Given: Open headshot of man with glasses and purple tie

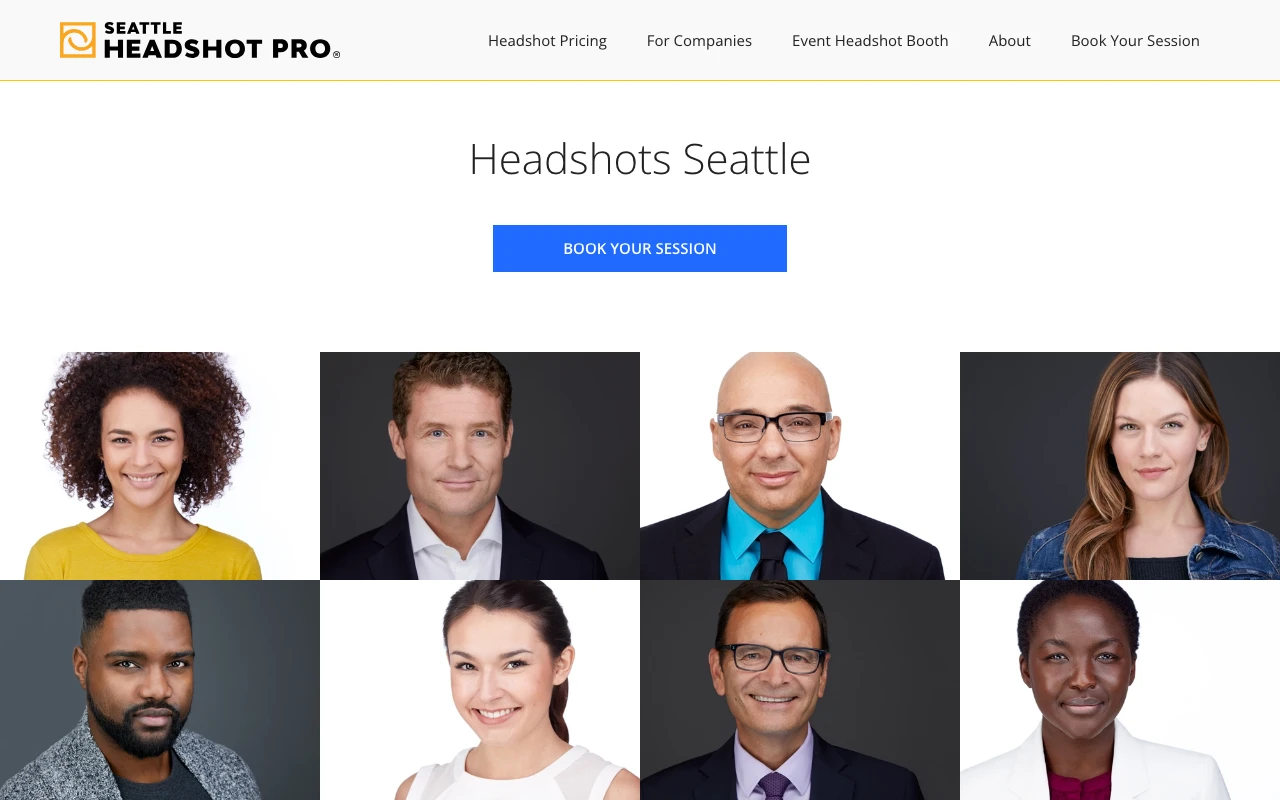Looking at the screenshot, I should pyautogui.click(x=800, y=690).
